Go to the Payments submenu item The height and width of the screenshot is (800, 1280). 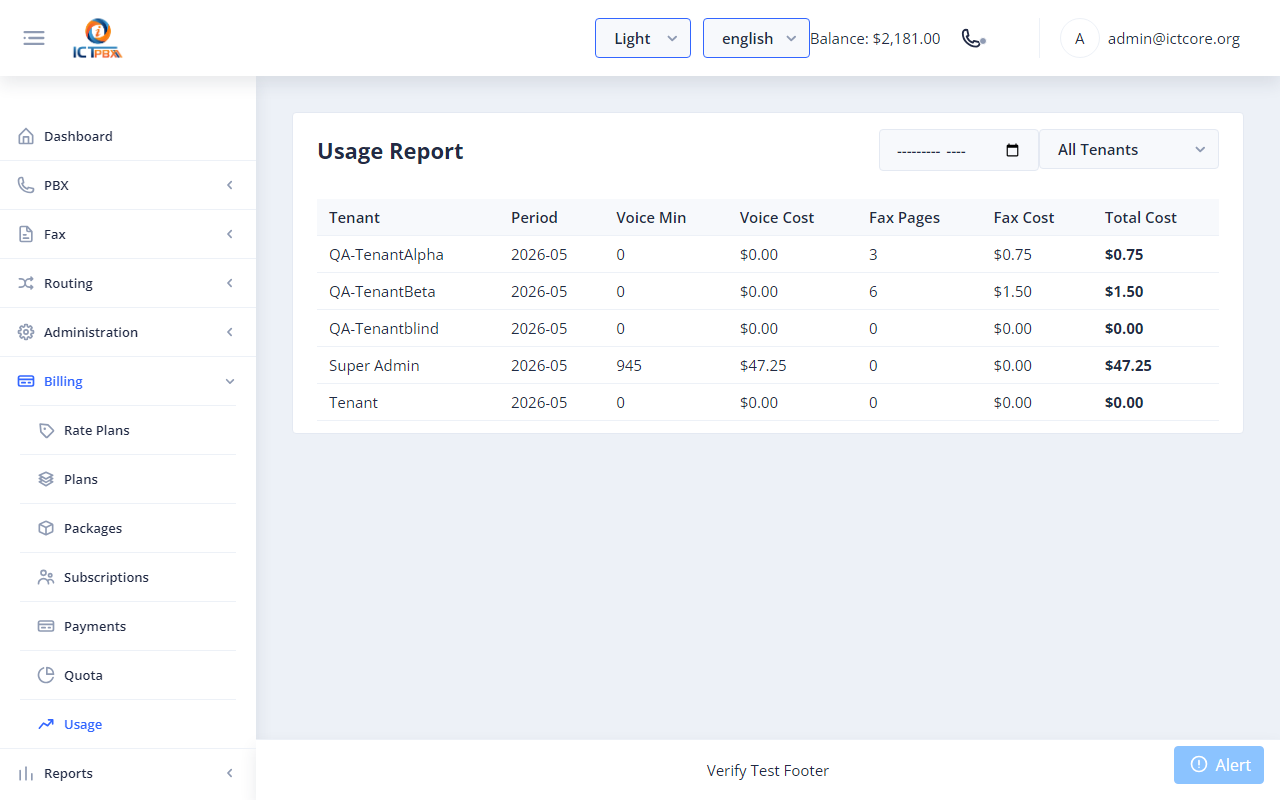pyautogui.click(x=128, y=626)
